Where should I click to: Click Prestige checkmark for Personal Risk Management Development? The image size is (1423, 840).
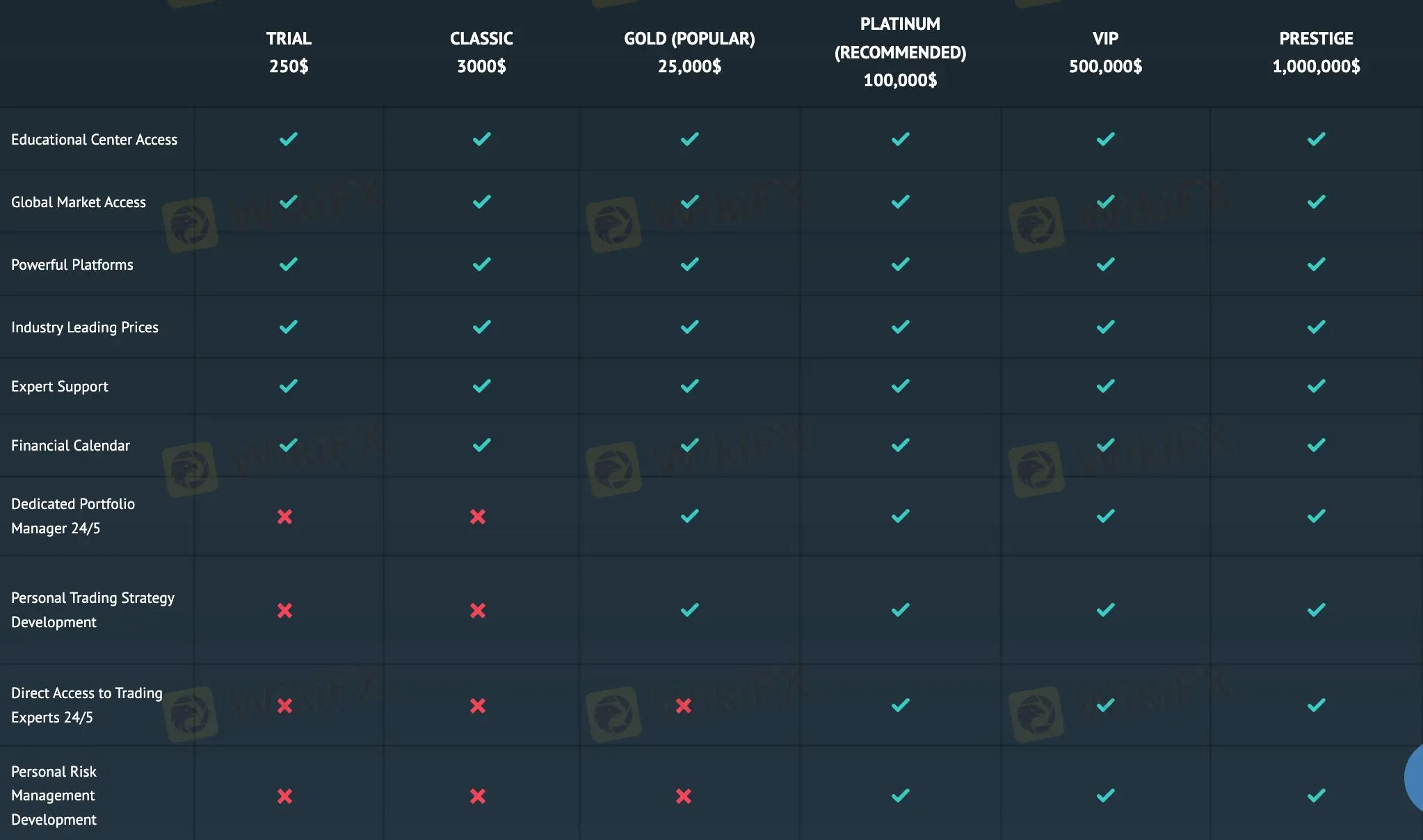[x=1316, y=795]
